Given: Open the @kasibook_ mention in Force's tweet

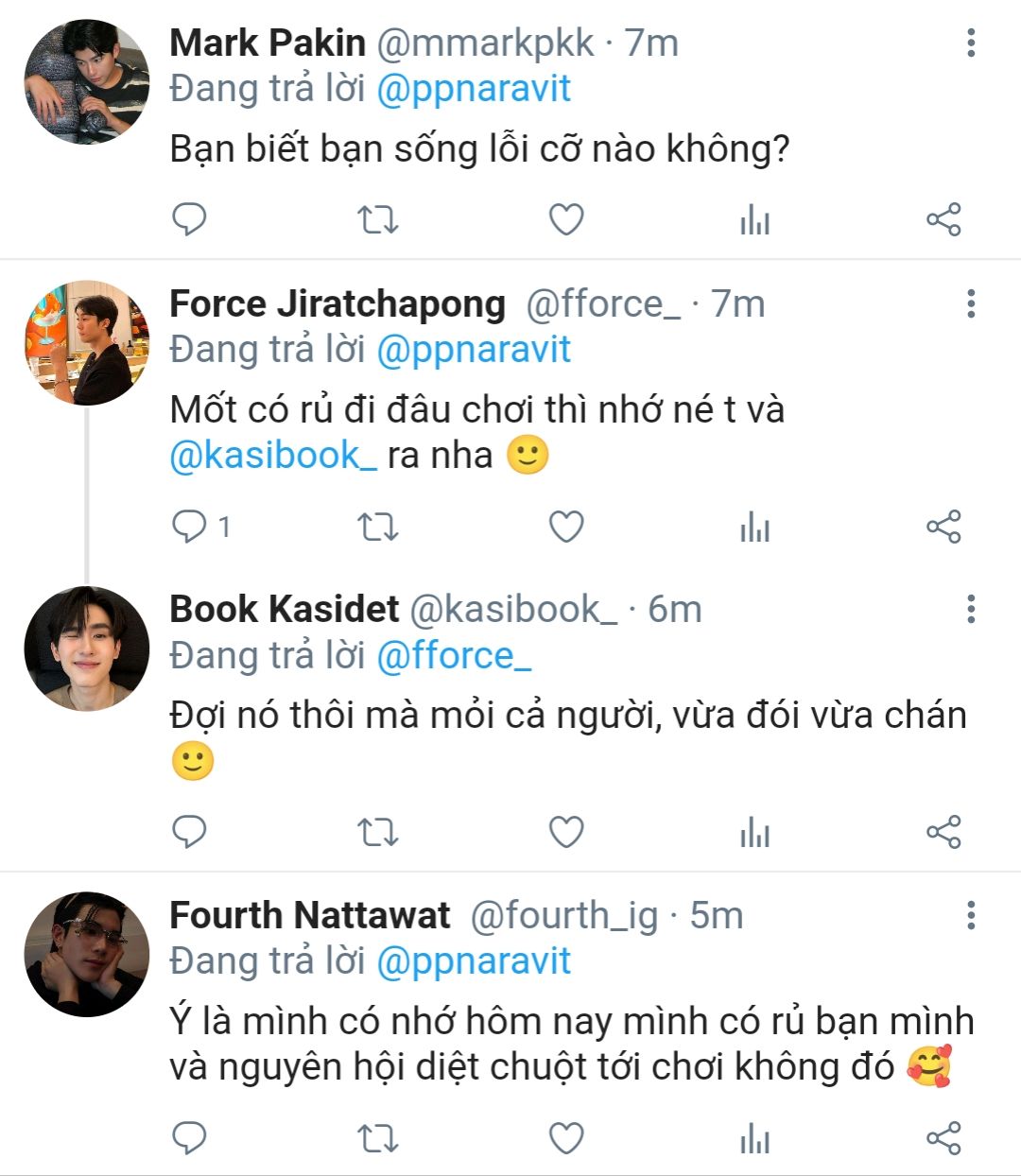Looking at the screenshot, I should click(273, 455).
